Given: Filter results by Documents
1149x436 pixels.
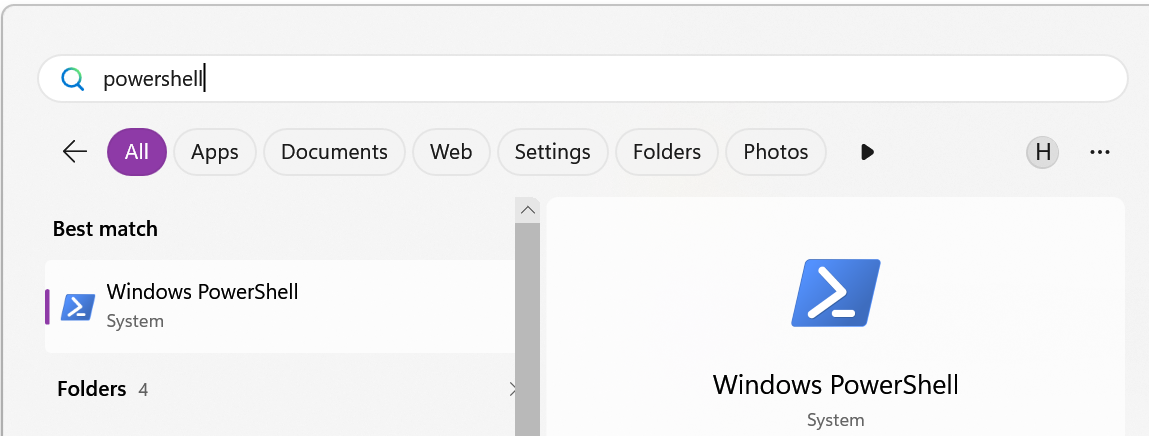Looking at the screenshot, I should (334, 152).
